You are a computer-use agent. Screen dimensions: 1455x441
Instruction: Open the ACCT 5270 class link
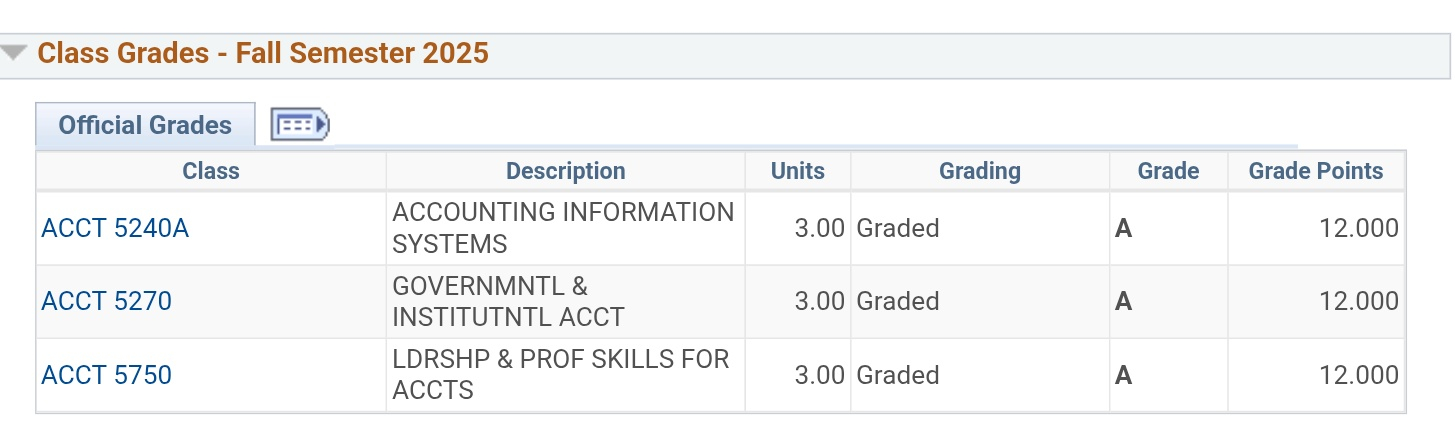click(106, 301)
